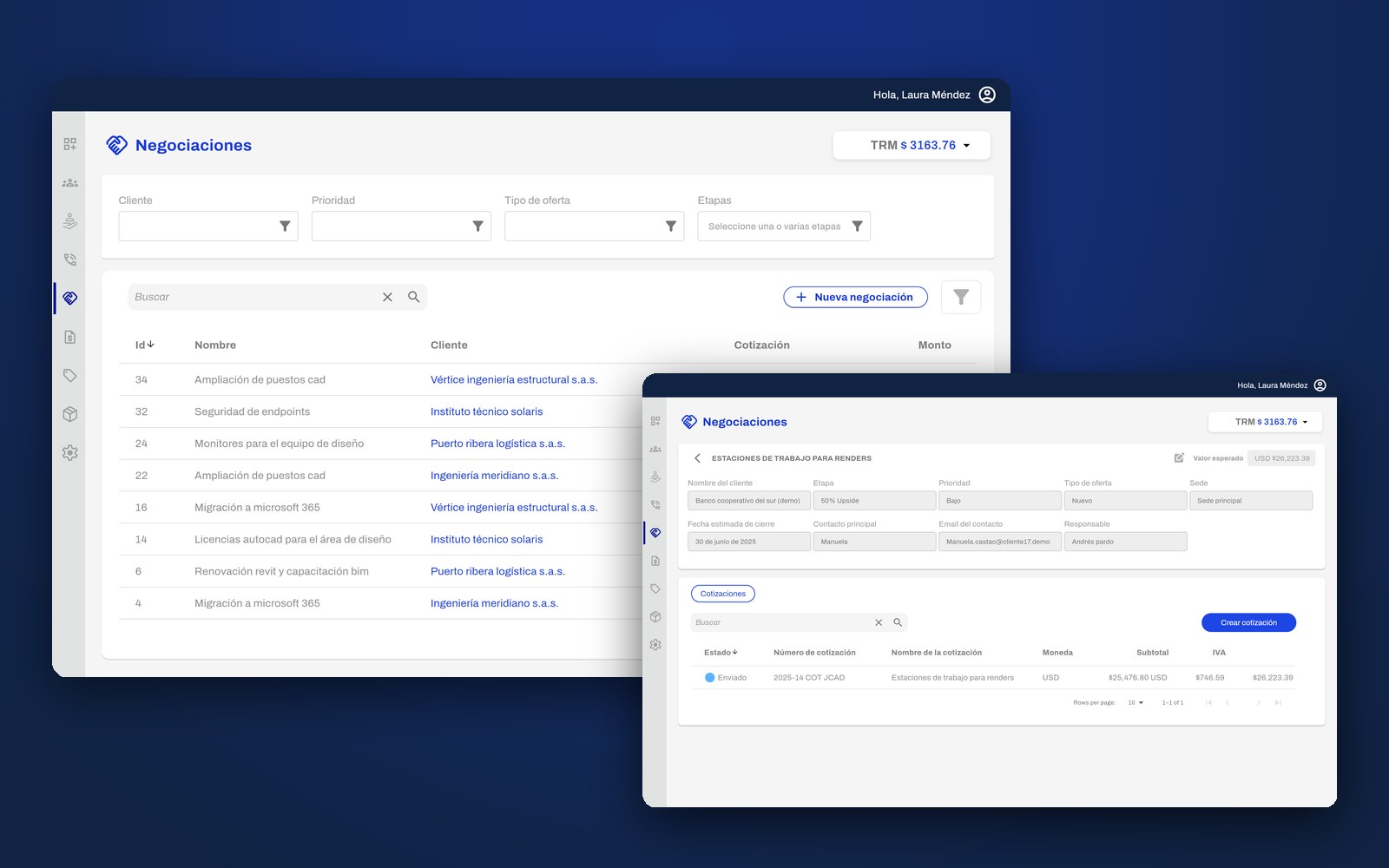Open the Cliente filter dropdown
Screen dimensions: 1389x868
coord(208,226)
